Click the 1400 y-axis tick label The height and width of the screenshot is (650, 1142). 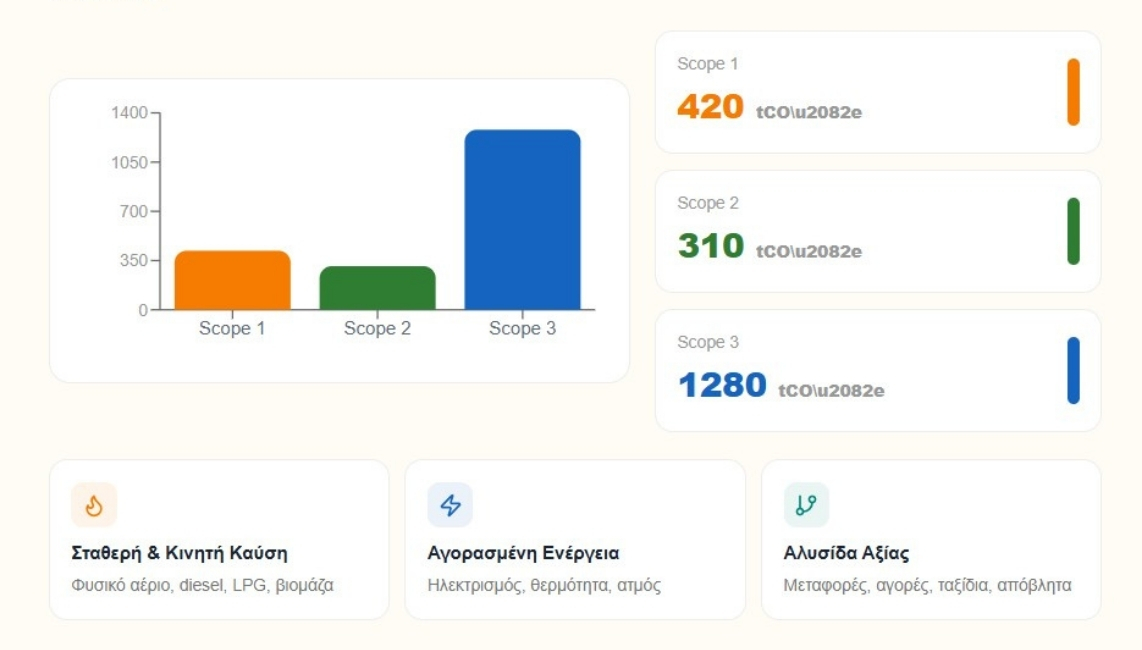pos(130,113)
